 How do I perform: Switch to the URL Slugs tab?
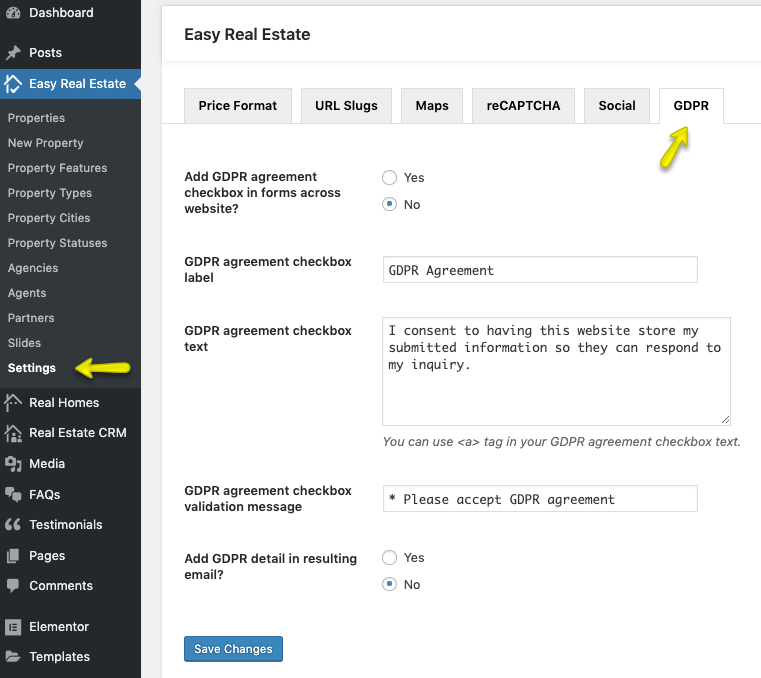[x=346, y=106]
